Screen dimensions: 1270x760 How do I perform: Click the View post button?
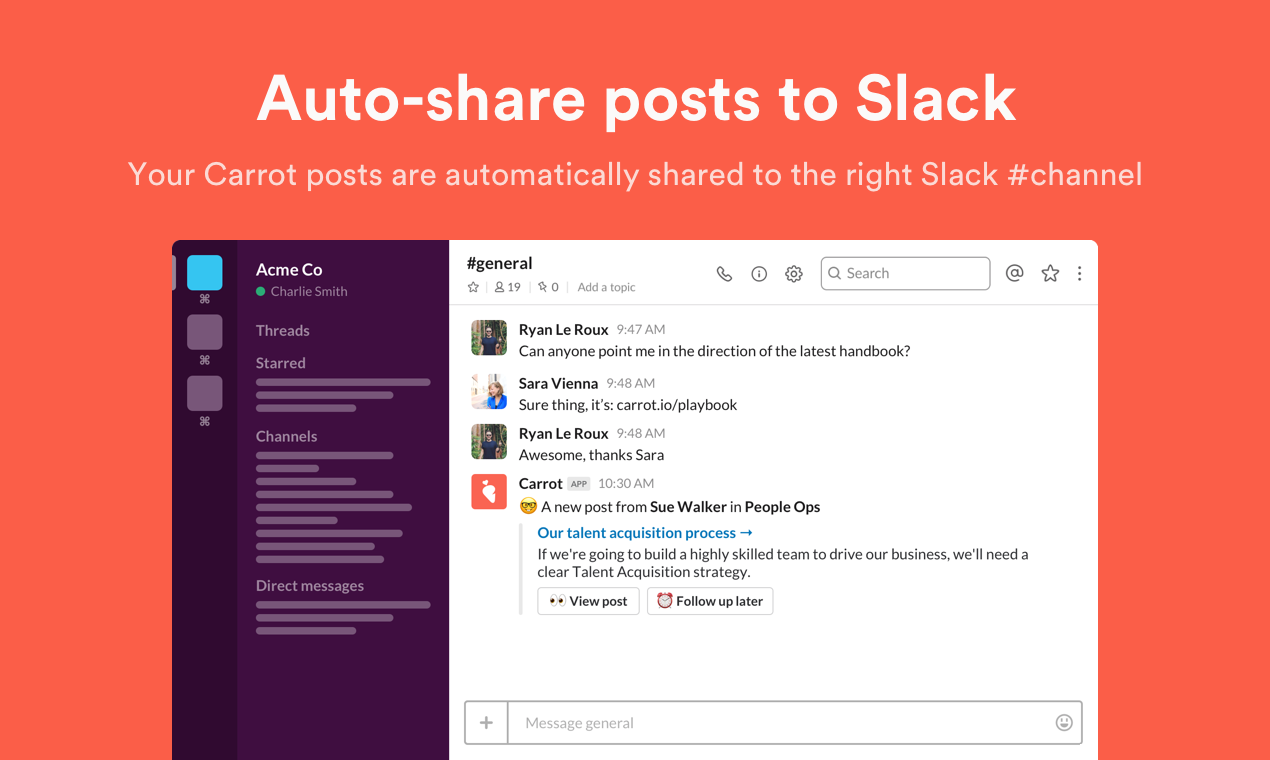coord(588,601)
